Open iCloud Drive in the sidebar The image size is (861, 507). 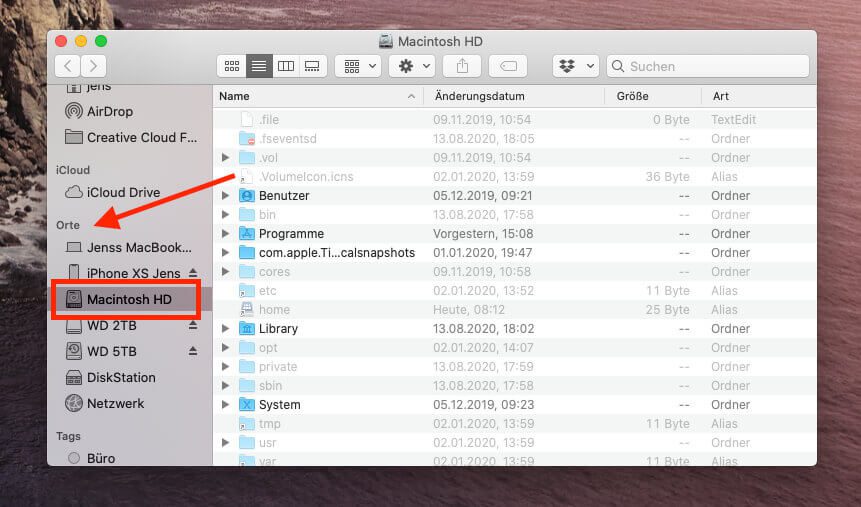point(113,192)
